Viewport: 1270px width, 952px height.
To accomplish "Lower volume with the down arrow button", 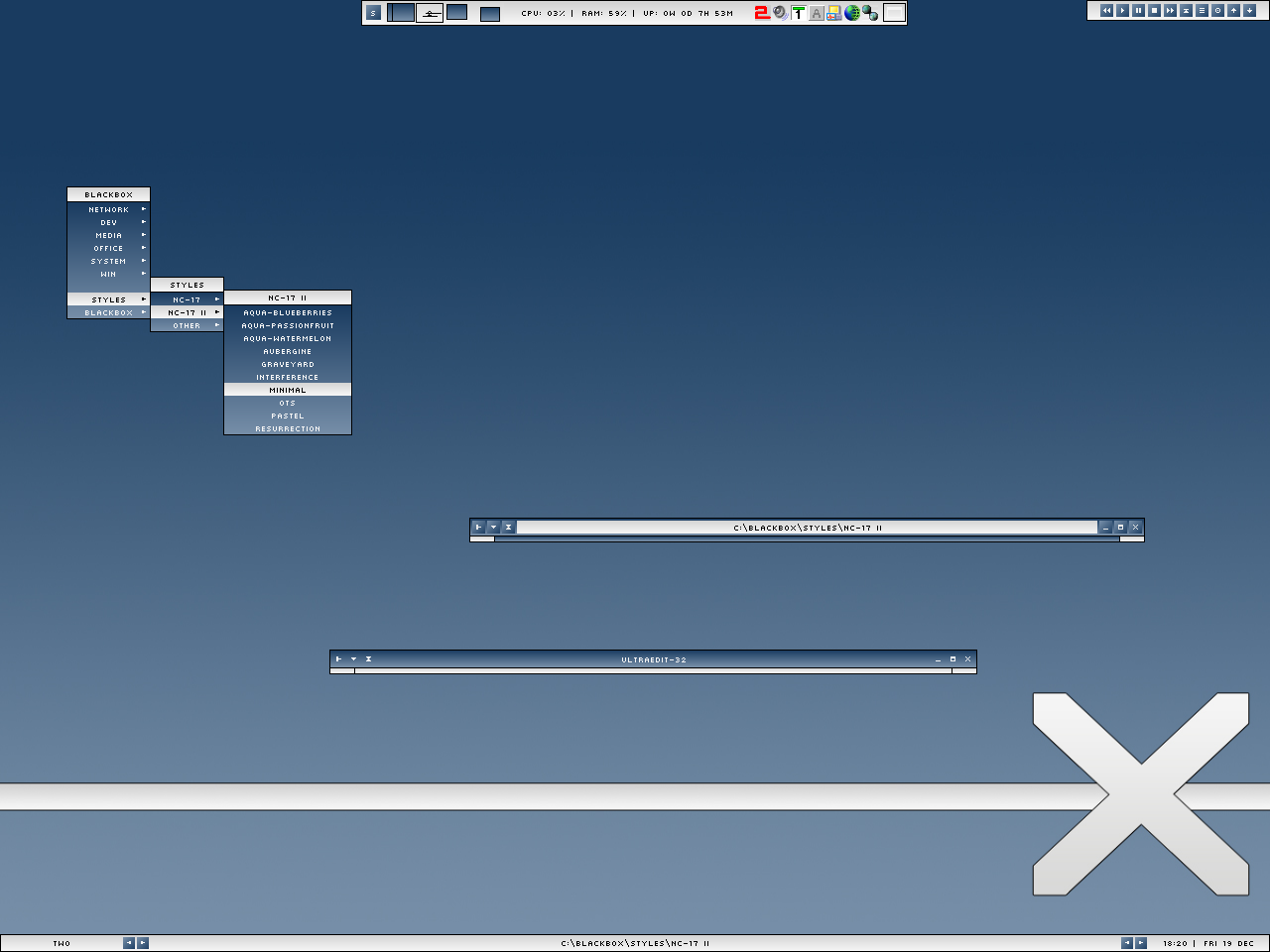I will [1250, 11].
